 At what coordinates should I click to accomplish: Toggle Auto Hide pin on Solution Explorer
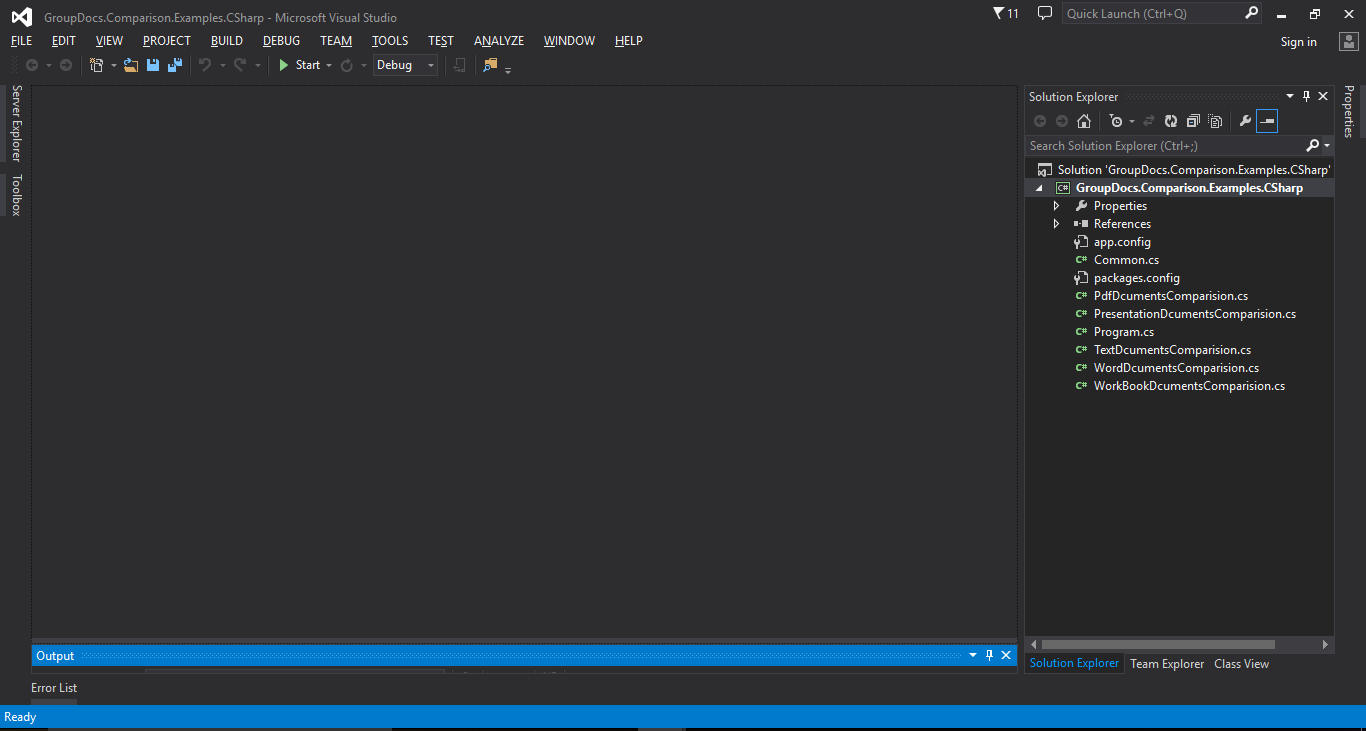(x=1306, y=97)
